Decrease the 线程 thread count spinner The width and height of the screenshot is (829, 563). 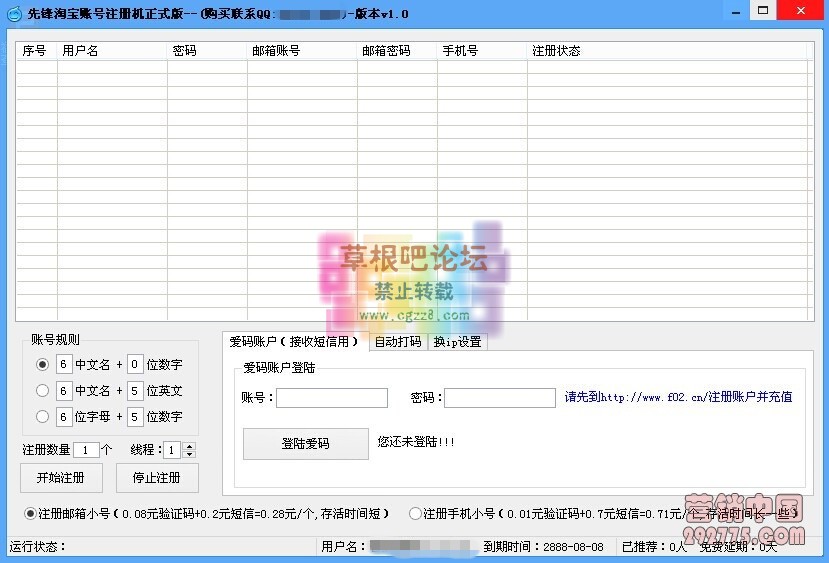tap(189, 454)
